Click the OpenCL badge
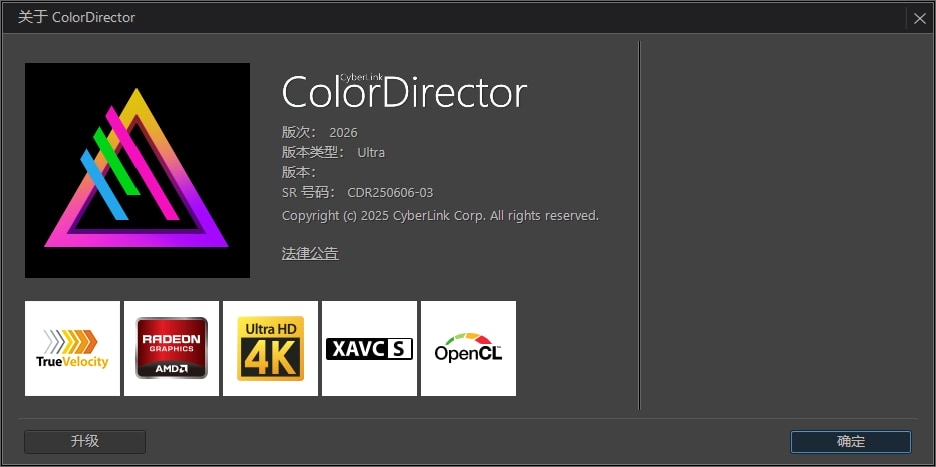Viewport: 936px width, 467px height. [469, 348]
